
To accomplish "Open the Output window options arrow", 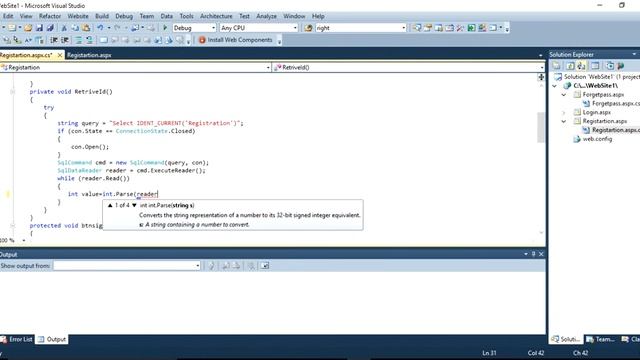I will tap(526, 254).
